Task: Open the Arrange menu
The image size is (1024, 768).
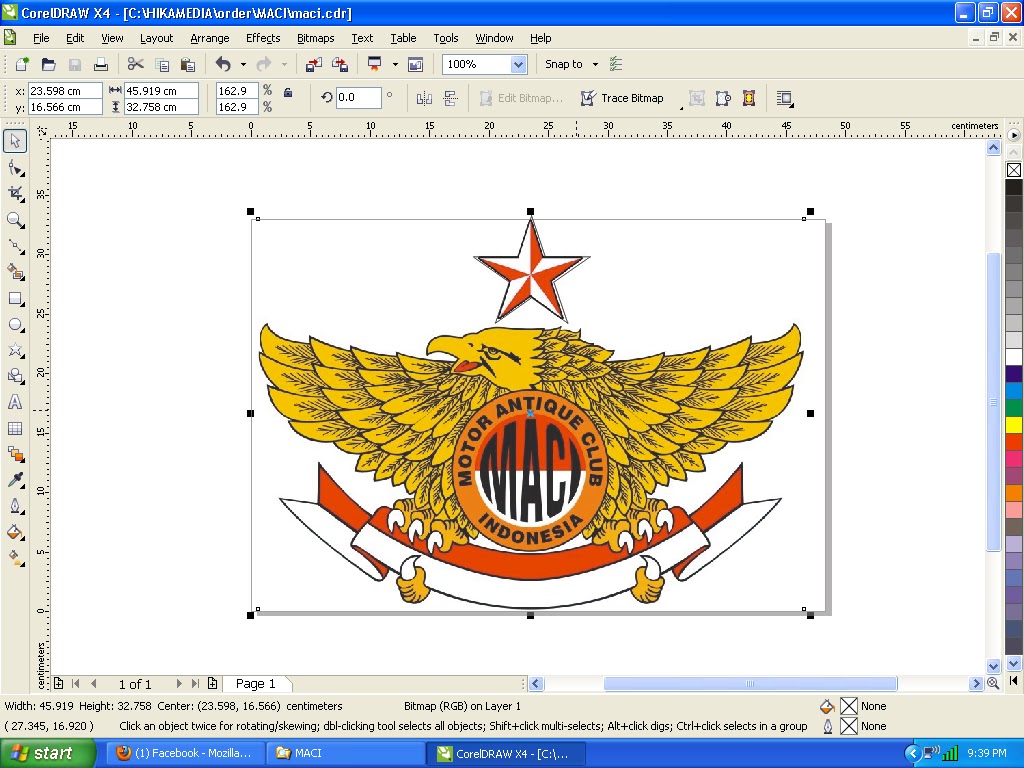Action: (x=210, y=38)
